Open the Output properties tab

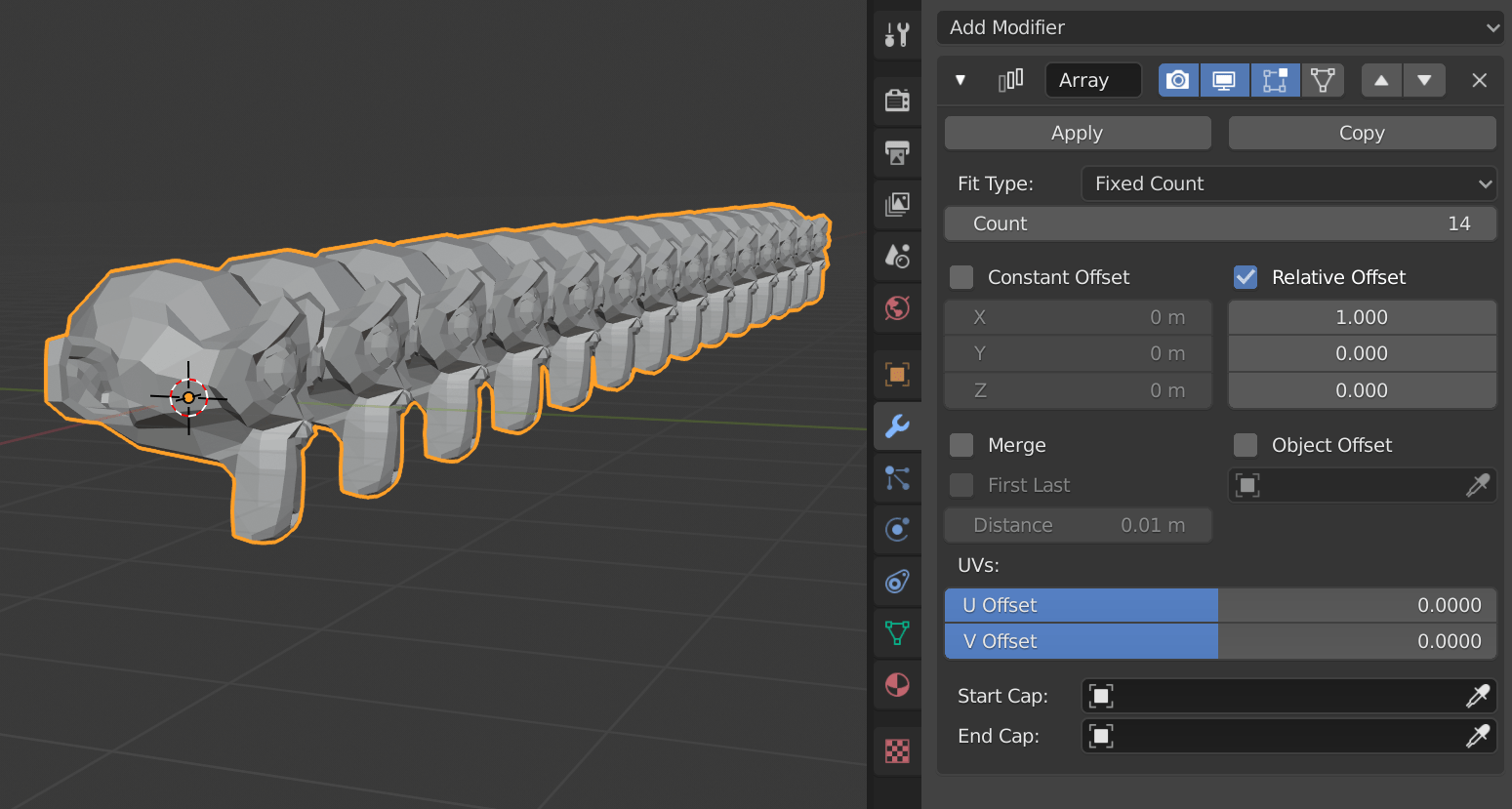897,153
